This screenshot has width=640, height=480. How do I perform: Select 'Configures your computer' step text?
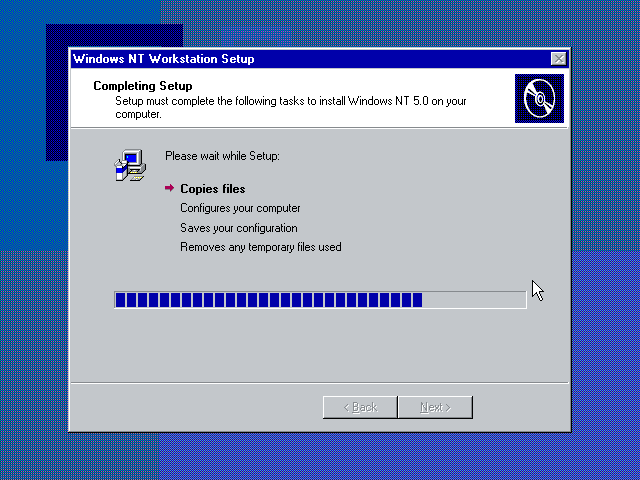pos(240,208)
